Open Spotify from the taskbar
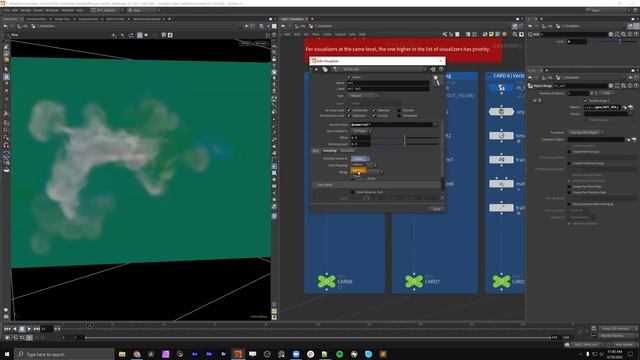 click(340, 354)
